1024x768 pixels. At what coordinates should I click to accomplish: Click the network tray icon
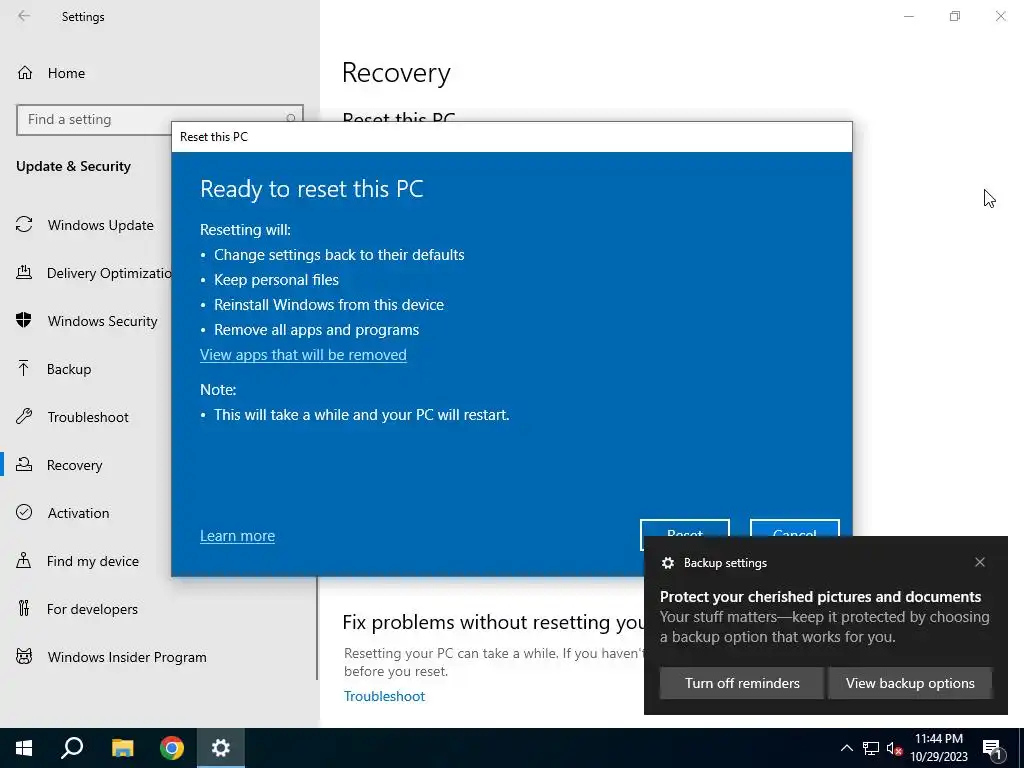[871, 748]
